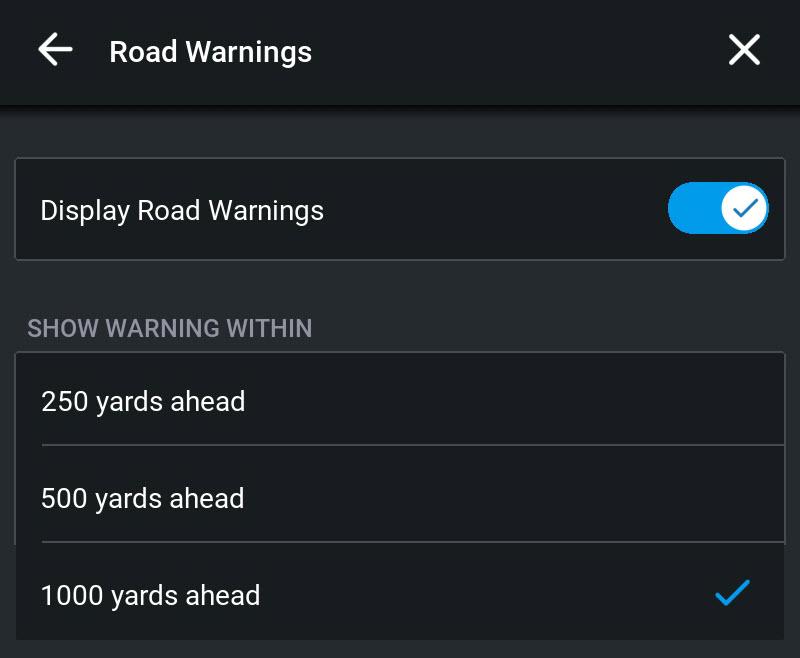Screen dimensions: 800x658
Task: Click the dark gap below the header bar
Action: pos(400,130)
